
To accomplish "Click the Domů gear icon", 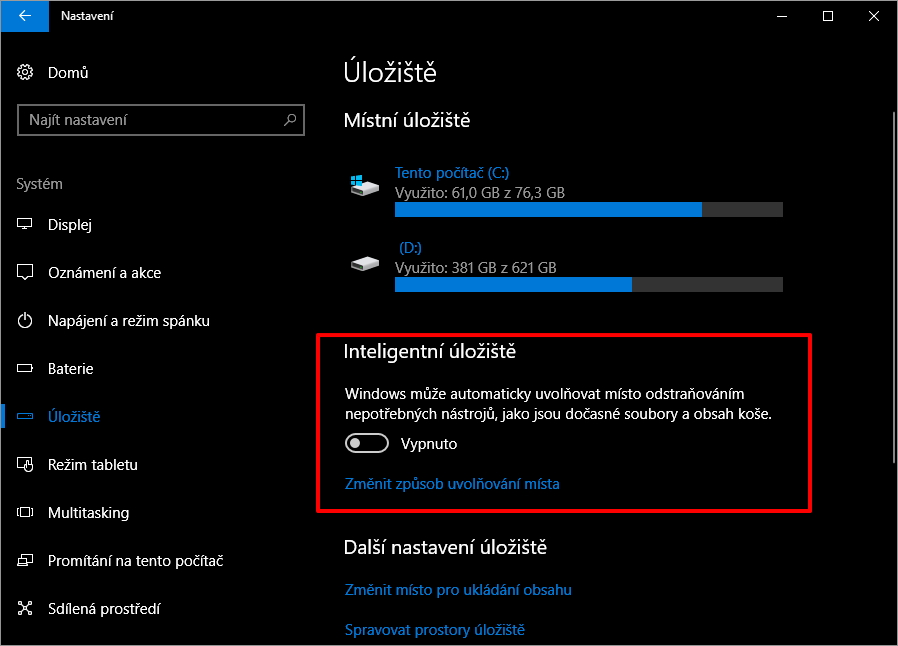I will coord(26,72).
